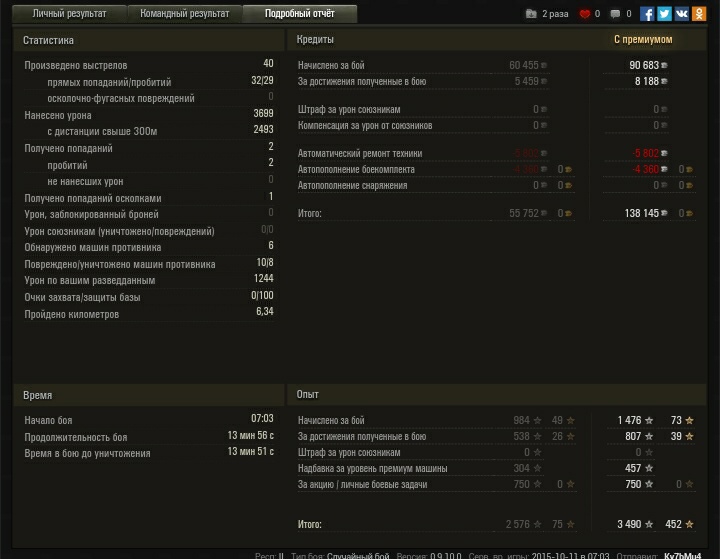The image size is (720, 559).
Task: Select the Подробный отчёт tab
Action: pos(299,14)
